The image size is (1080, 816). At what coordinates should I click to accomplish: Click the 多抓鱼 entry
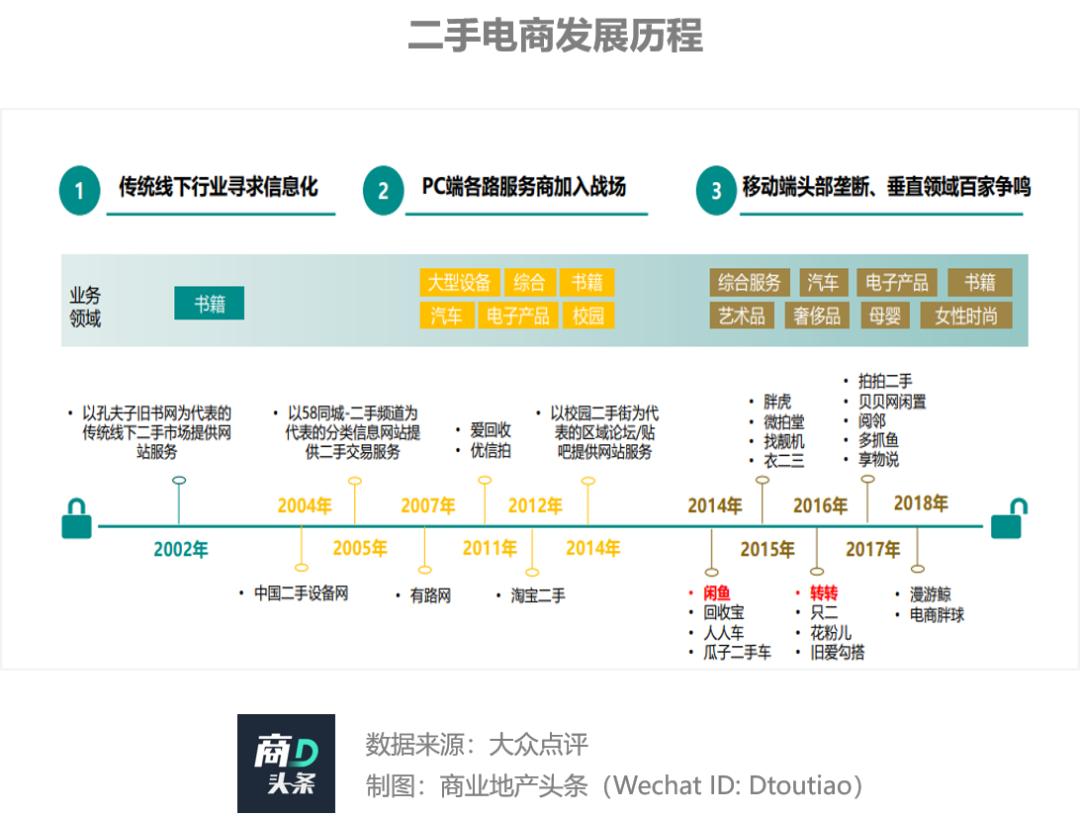878,440
